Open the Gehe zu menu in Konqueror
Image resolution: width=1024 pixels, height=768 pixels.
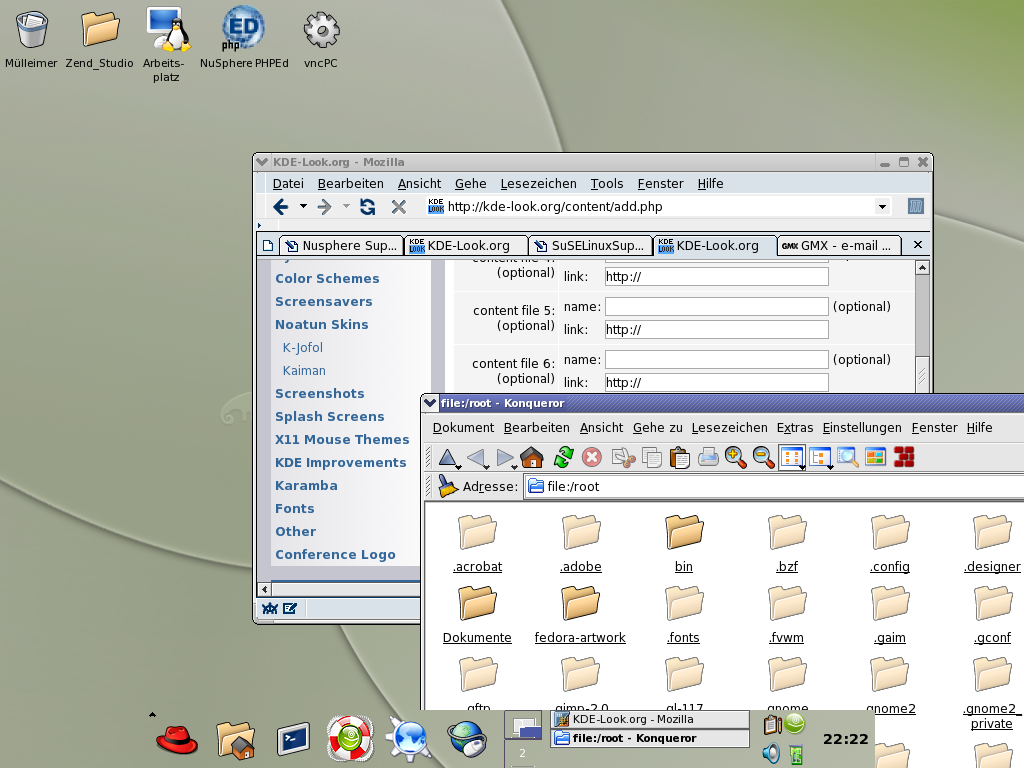point(657,428)
